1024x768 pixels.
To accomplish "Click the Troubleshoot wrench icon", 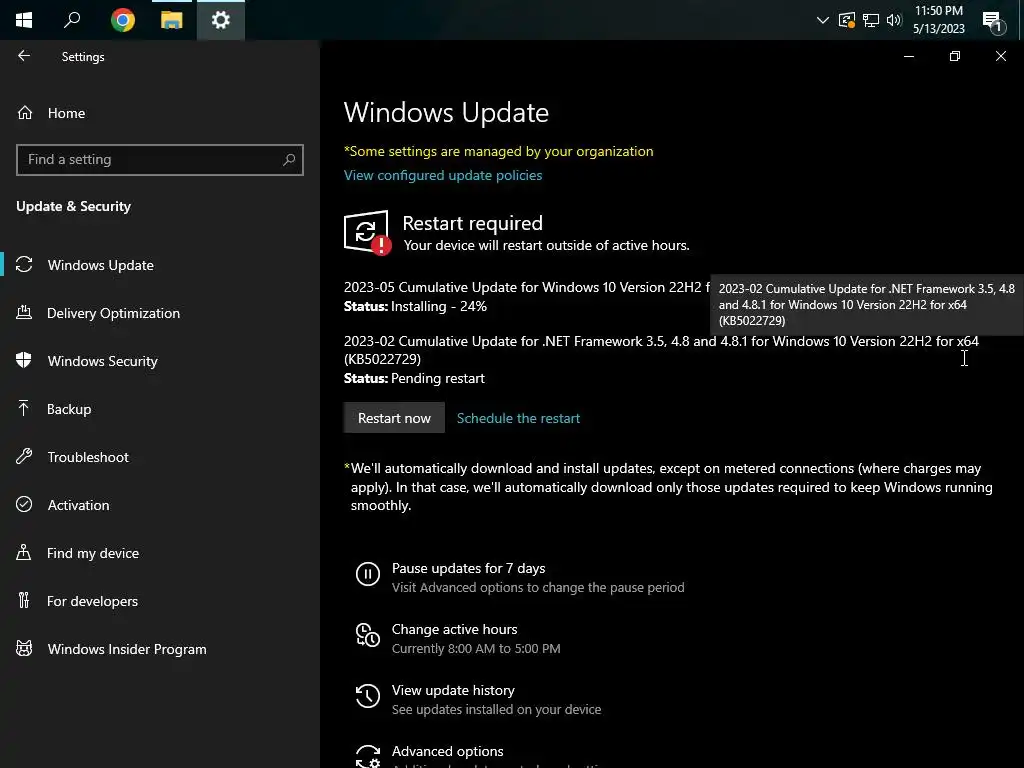I will click(24, 456).
